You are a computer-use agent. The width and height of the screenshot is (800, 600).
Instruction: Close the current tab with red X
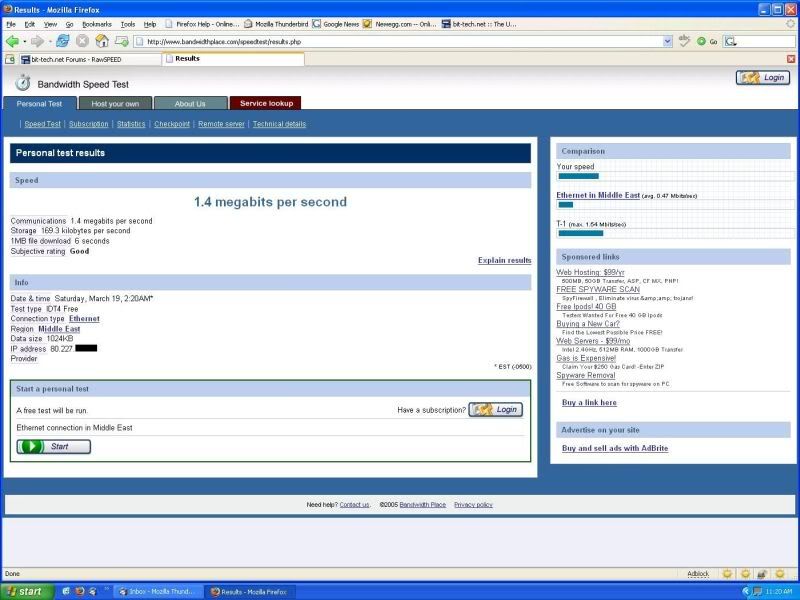pos(791,59)
